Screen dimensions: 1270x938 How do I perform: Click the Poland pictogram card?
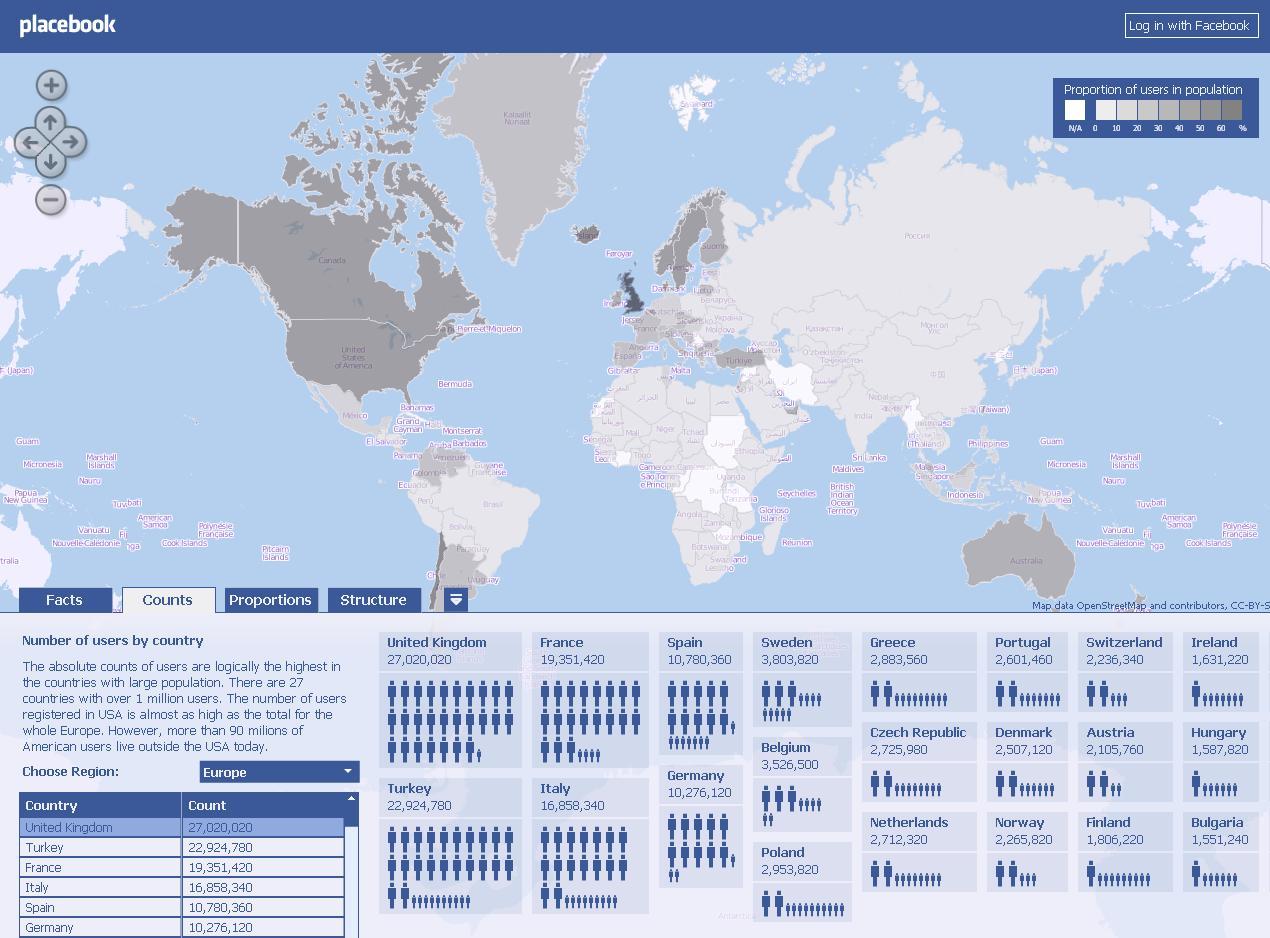(x=802, y=882)
